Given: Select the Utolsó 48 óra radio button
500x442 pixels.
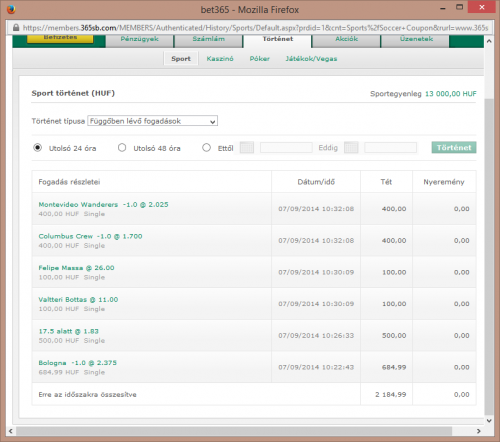Looking at the screenshot, I should 122,147.
